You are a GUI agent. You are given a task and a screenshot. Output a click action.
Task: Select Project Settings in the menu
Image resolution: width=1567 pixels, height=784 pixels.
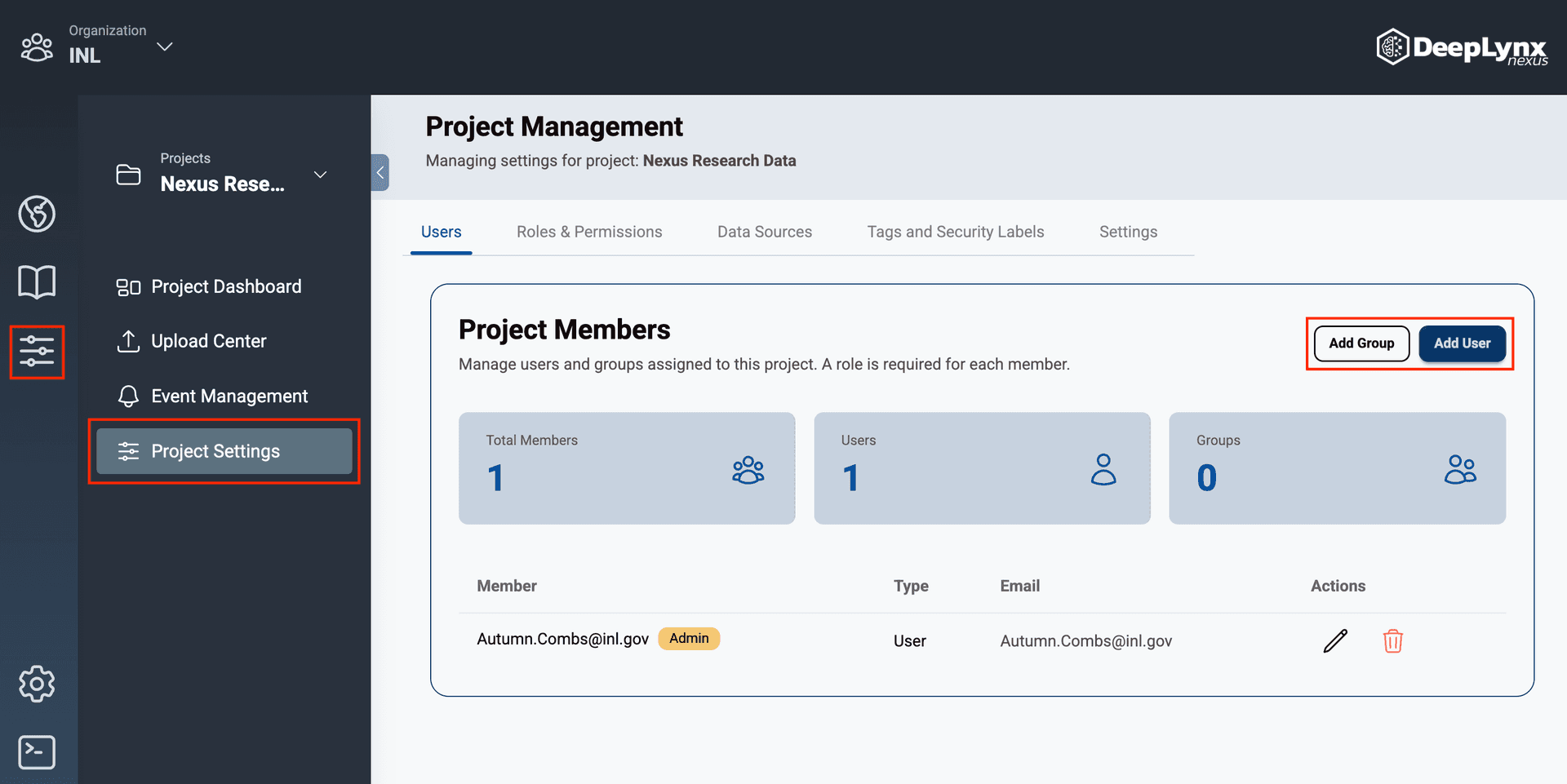pos(215,451)
